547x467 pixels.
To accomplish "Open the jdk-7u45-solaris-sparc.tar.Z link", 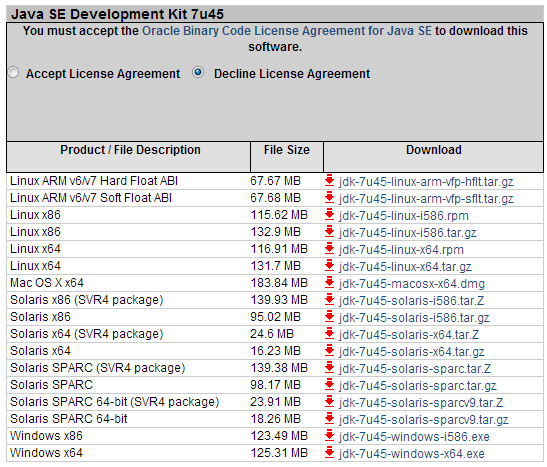I will tap(414, 369).
